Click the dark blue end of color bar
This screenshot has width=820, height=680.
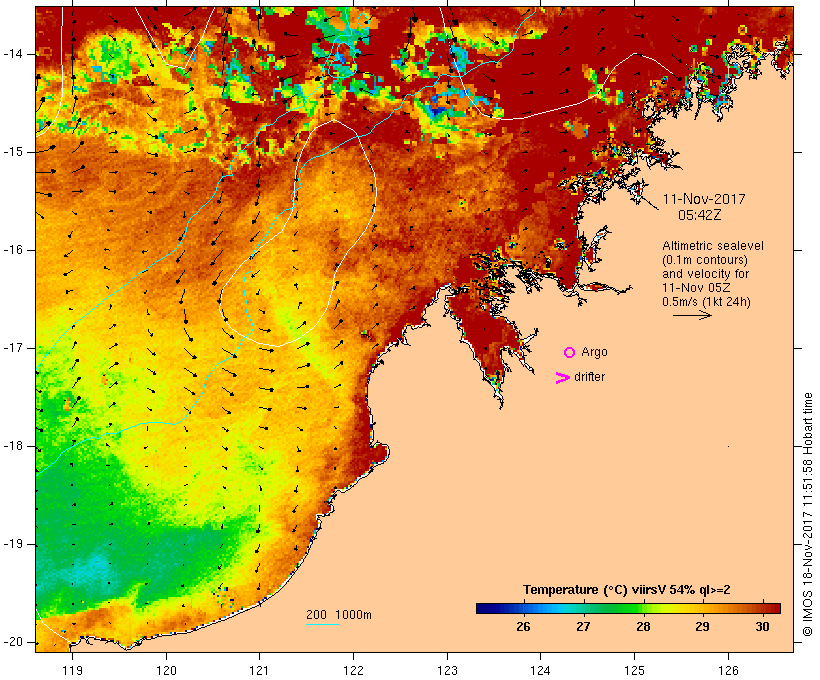pyautogui.click(x=483, y=608)
